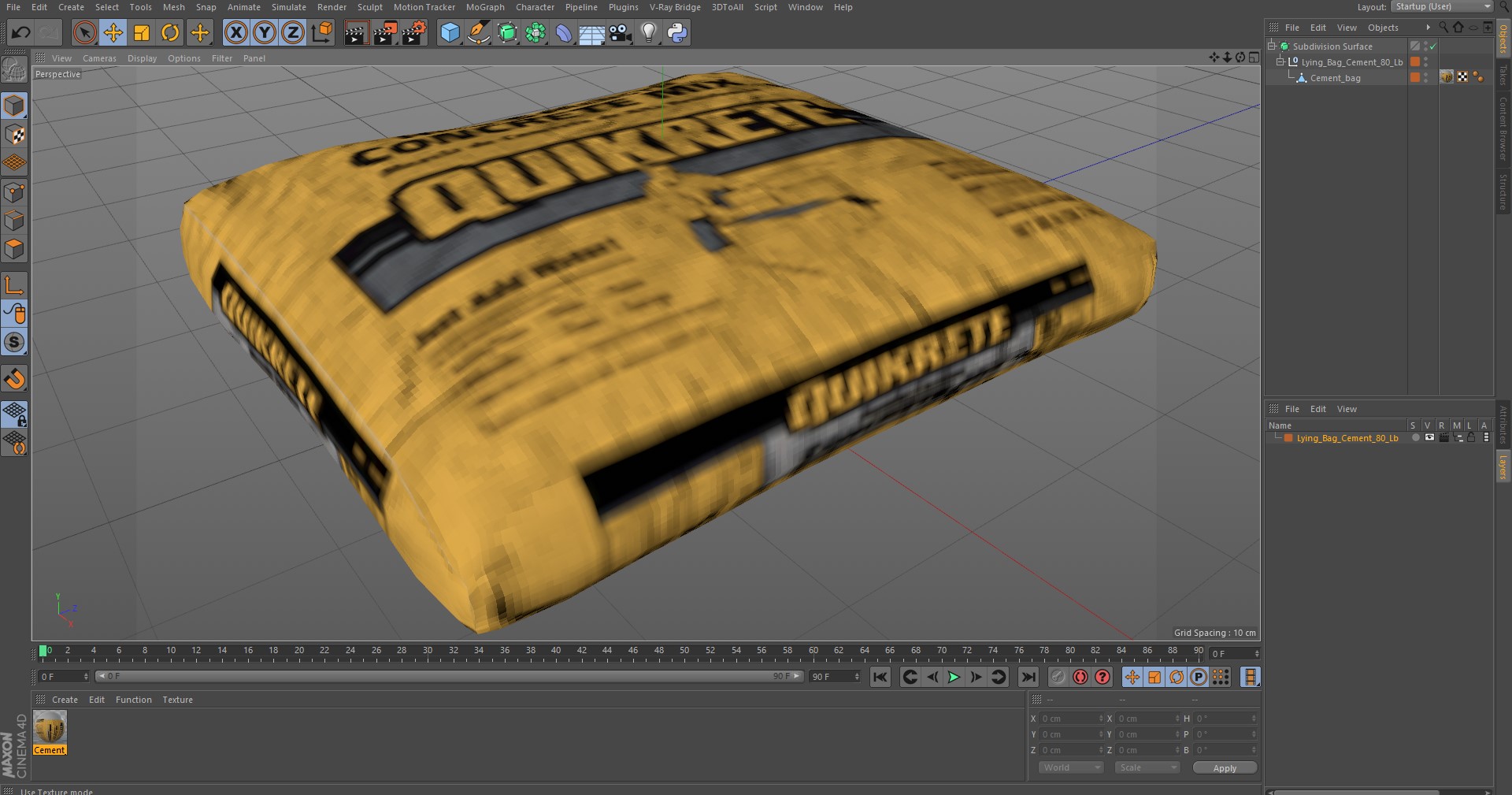Toggle the layer visibility eye icon
Screen dimensions: 1512x795
1429,438
